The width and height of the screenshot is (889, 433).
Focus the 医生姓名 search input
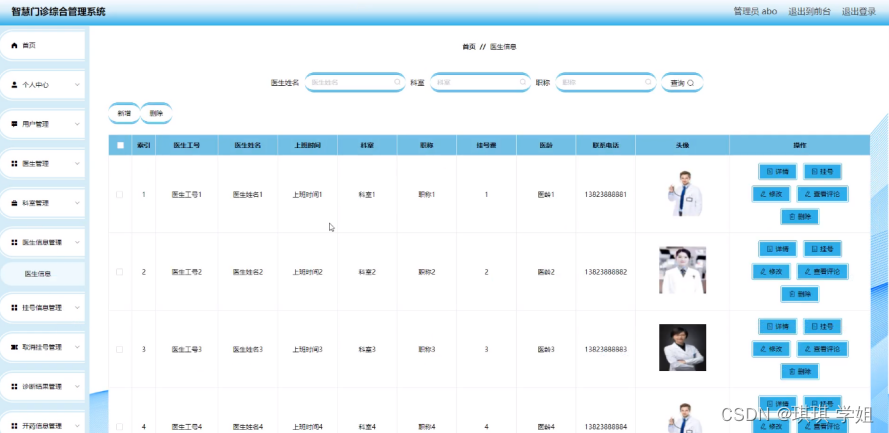(x=355, y=82)
